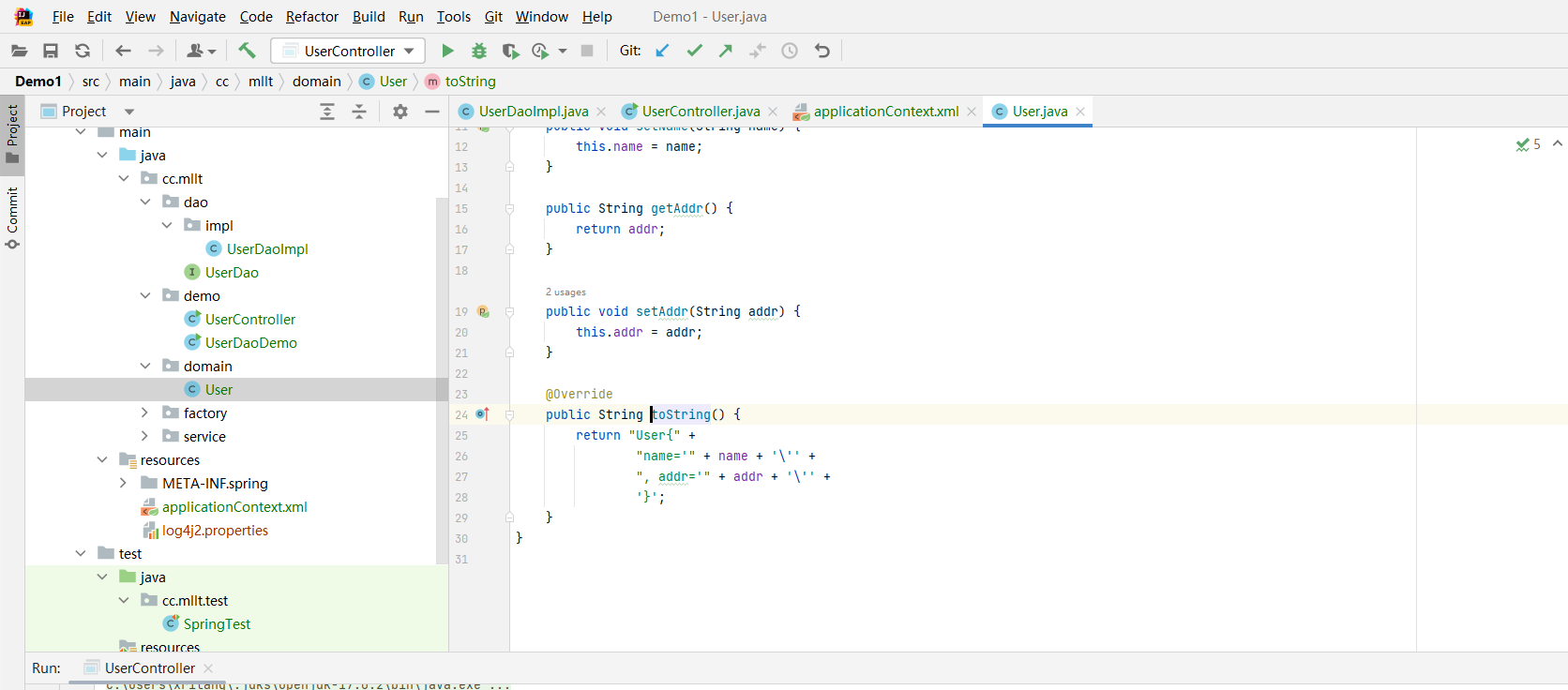
Task: Build project with the hammer icon
Action: (x=247, y=51)
